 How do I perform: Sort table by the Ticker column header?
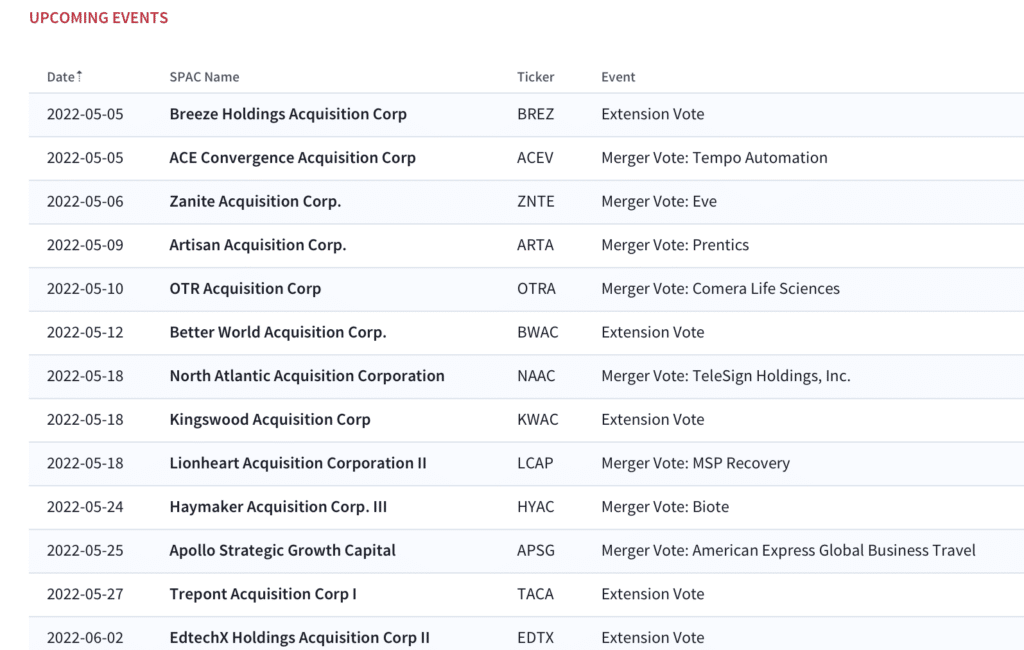pyautogui.click(x=536, y=77)
